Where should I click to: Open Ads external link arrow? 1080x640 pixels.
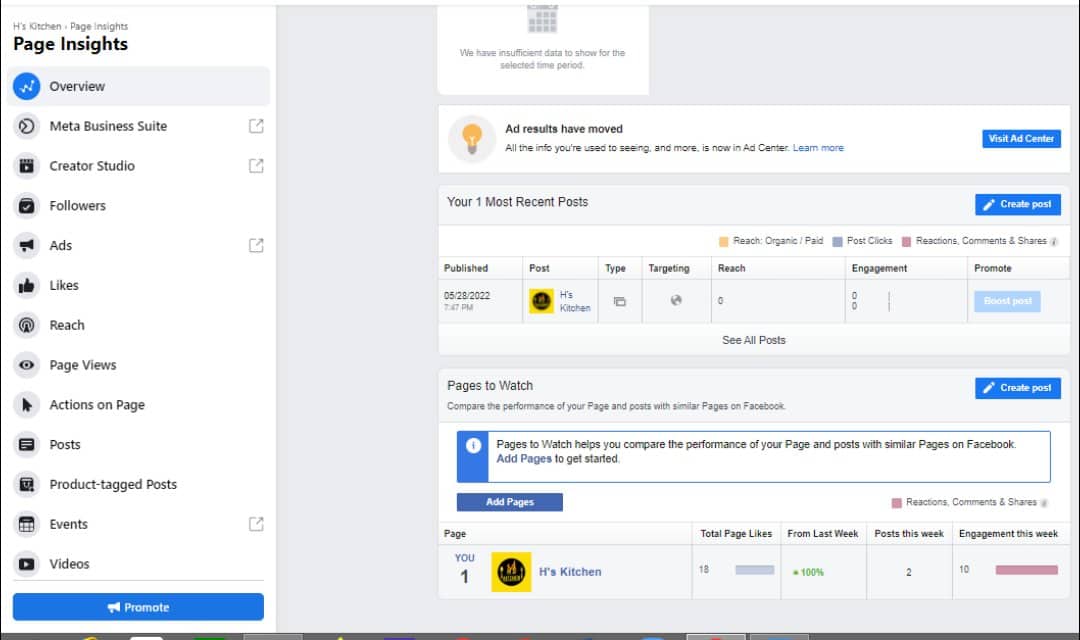tap(256, 245)
